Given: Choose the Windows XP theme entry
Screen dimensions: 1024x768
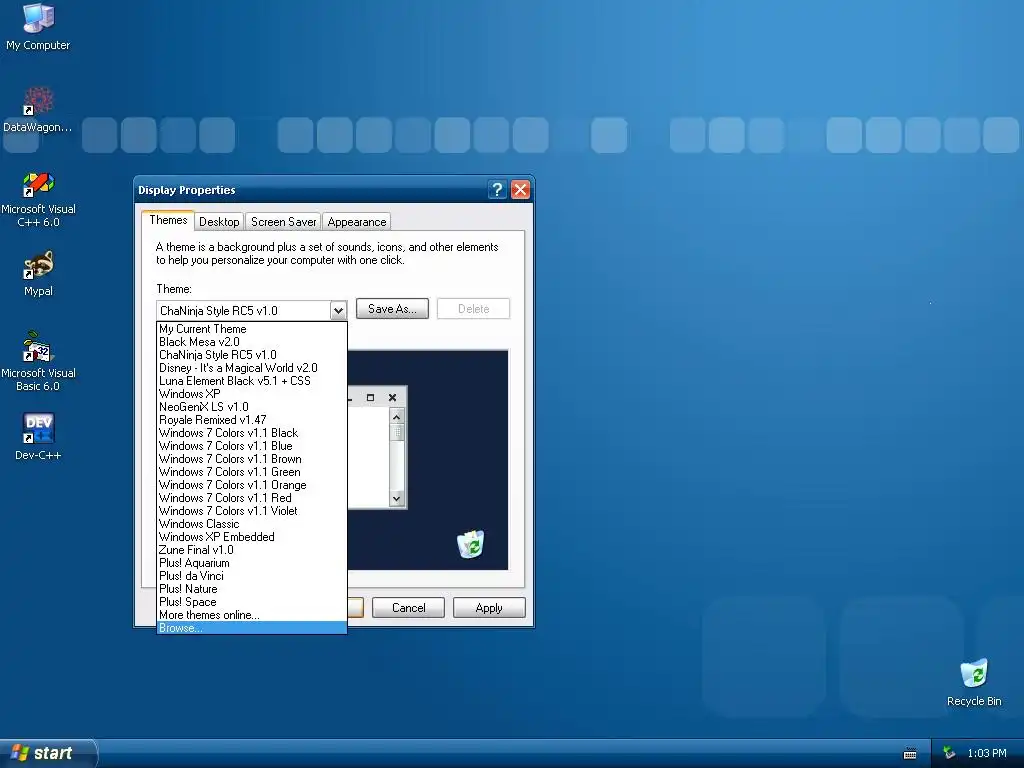Looking at the screenshot, I should [x=251, y=394].
